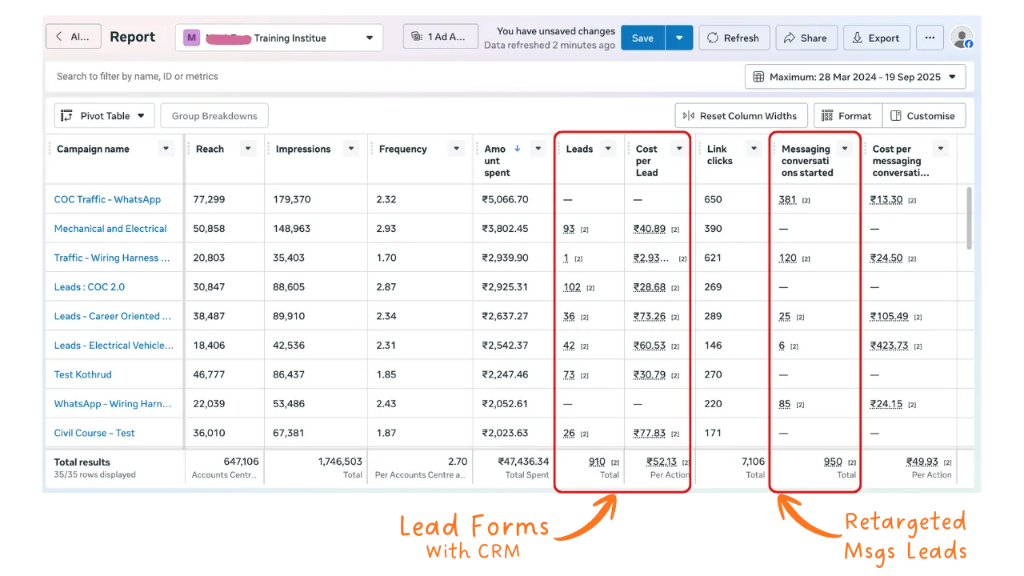Open the Civil Course - Test campaign

click(94, 433)
